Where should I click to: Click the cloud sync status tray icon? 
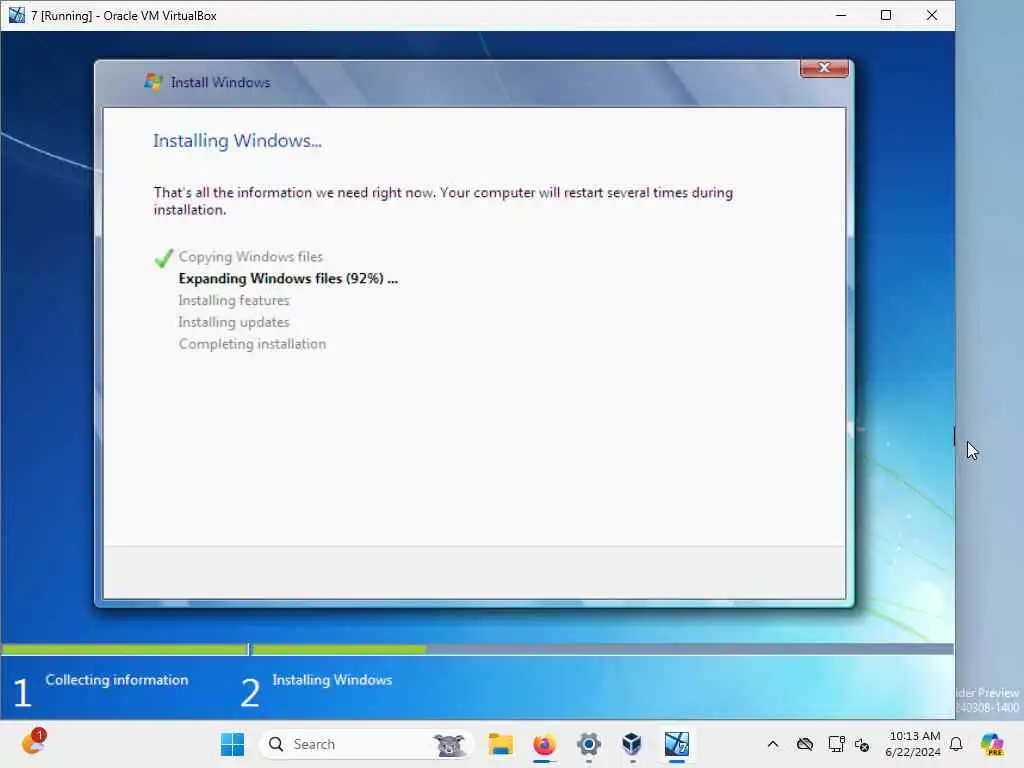click(x=805, y=744)
